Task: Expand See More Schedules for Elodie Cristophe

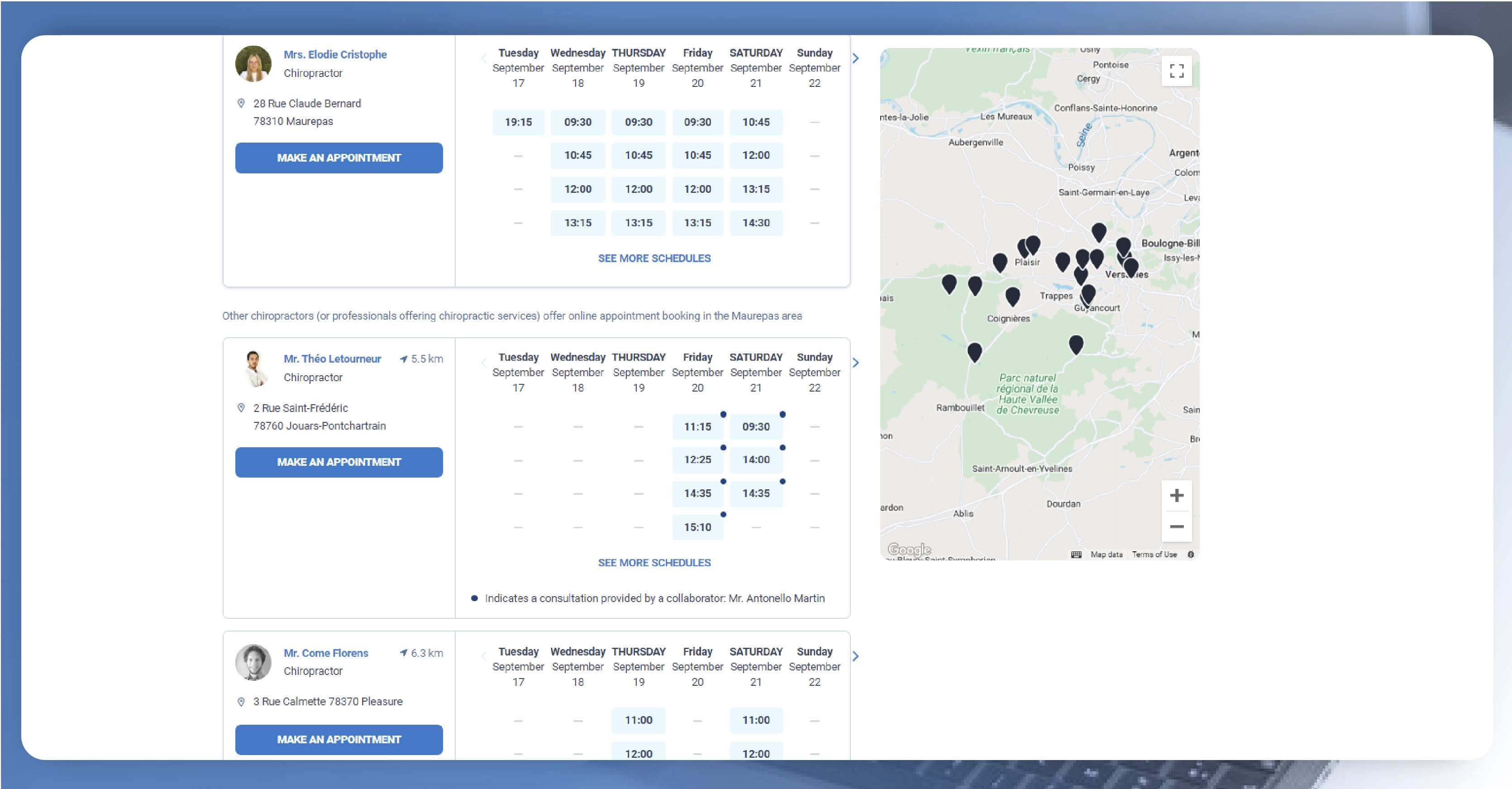Action: tap(654, 258)
